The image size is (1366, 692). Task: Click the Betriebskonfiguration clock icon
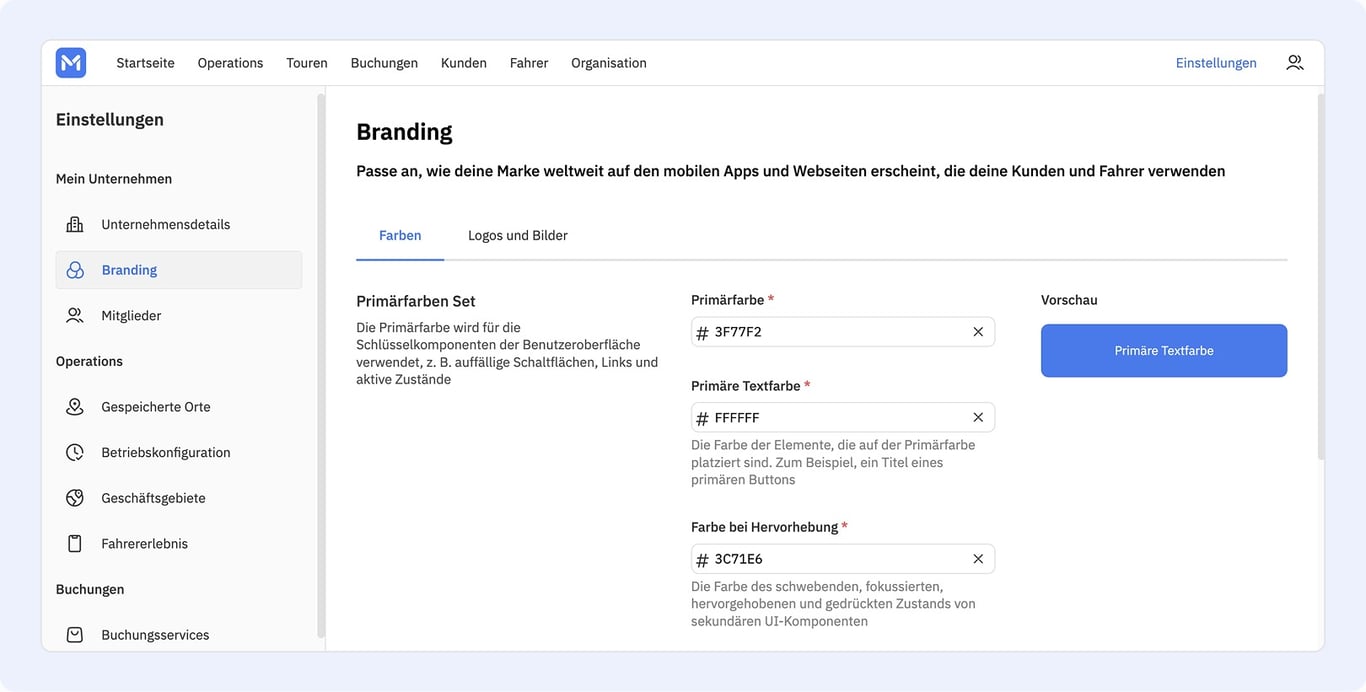click(75, 452)
